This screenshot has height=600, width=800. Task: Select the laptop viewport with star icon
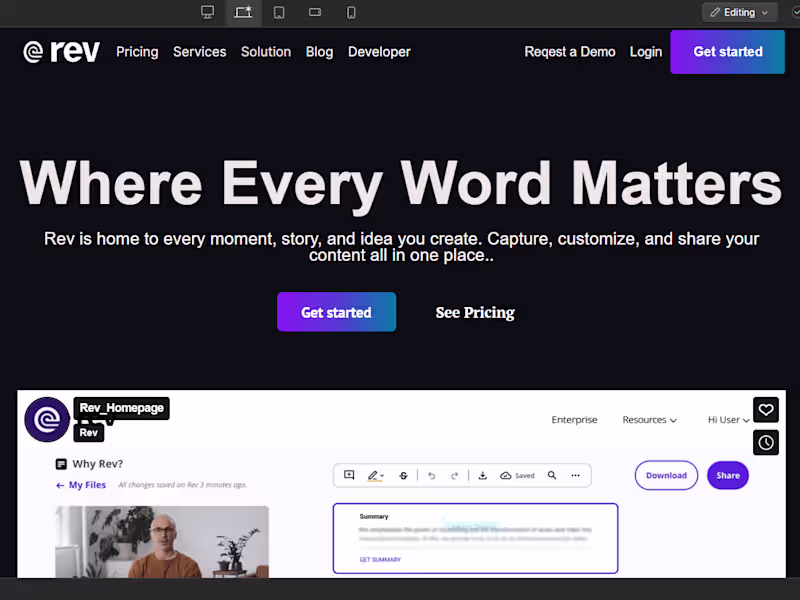pyautogui.click(x=243, y=12)
